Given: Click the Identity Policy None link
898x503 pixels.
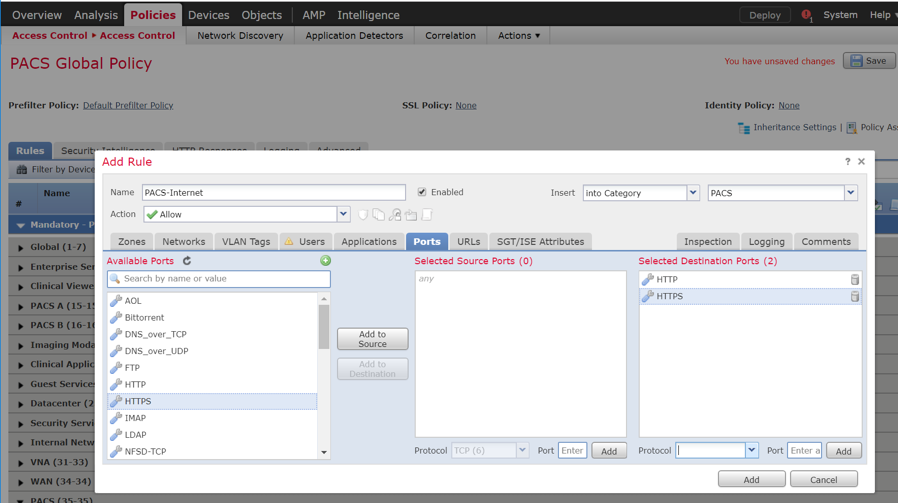Looking at the screenshot, I should (x=789, y=105).
